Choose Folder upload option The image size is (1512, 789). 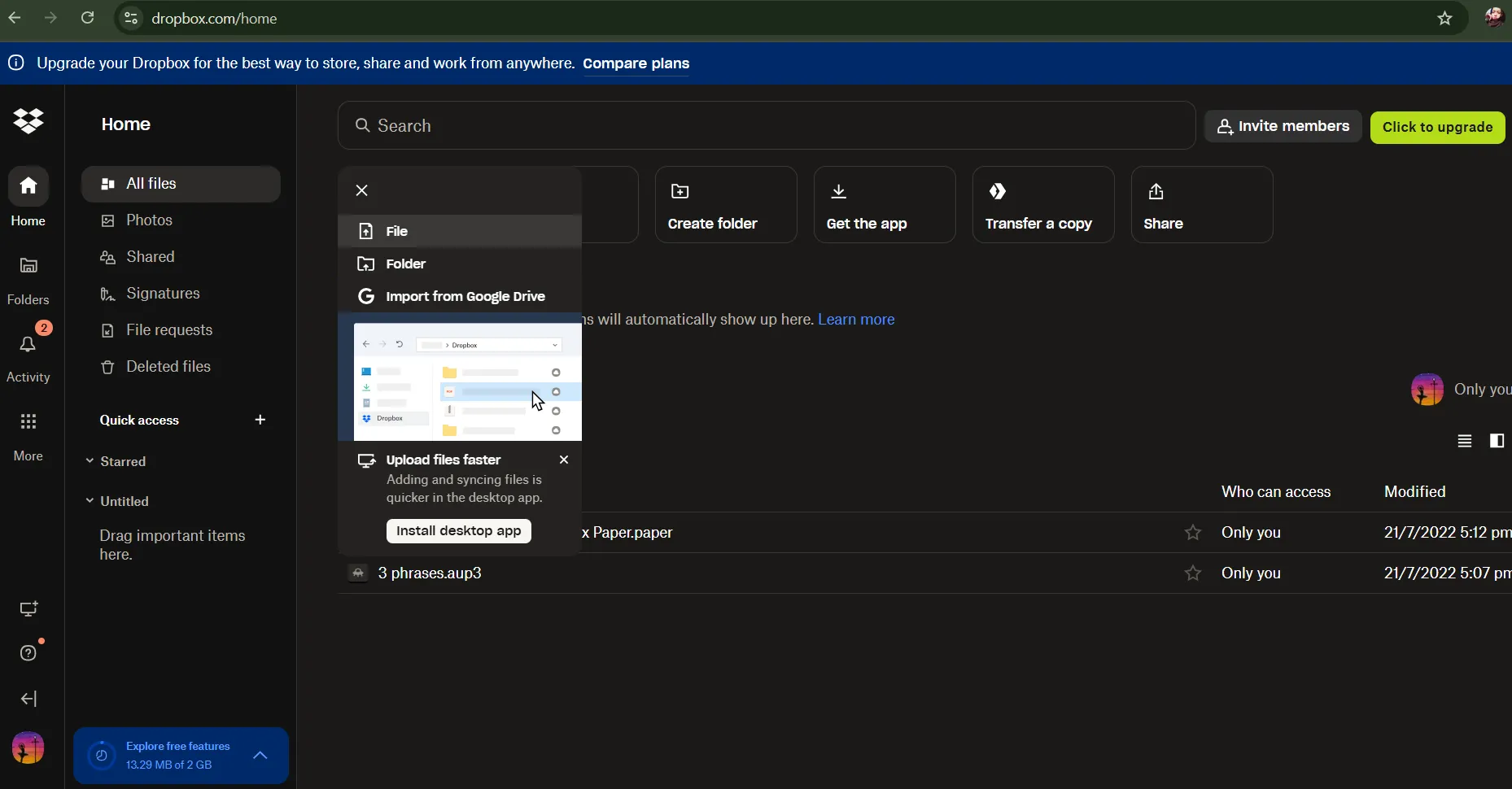[x=460, y=264]
